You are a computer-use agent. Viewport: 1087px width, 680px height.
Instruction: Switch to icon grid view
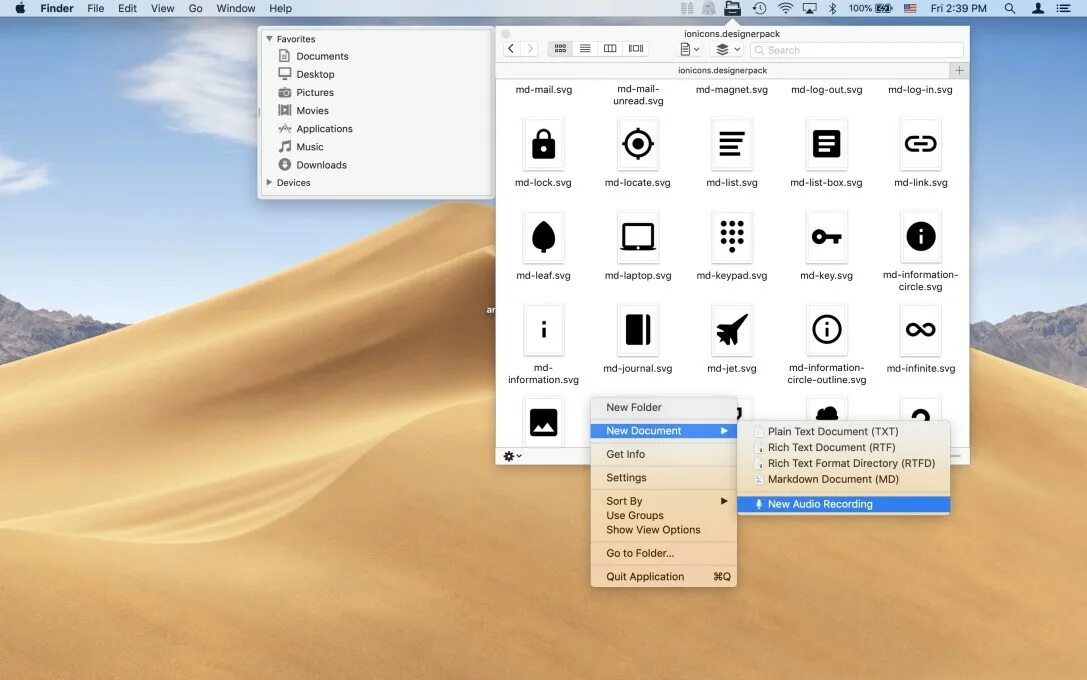[560, 49]
